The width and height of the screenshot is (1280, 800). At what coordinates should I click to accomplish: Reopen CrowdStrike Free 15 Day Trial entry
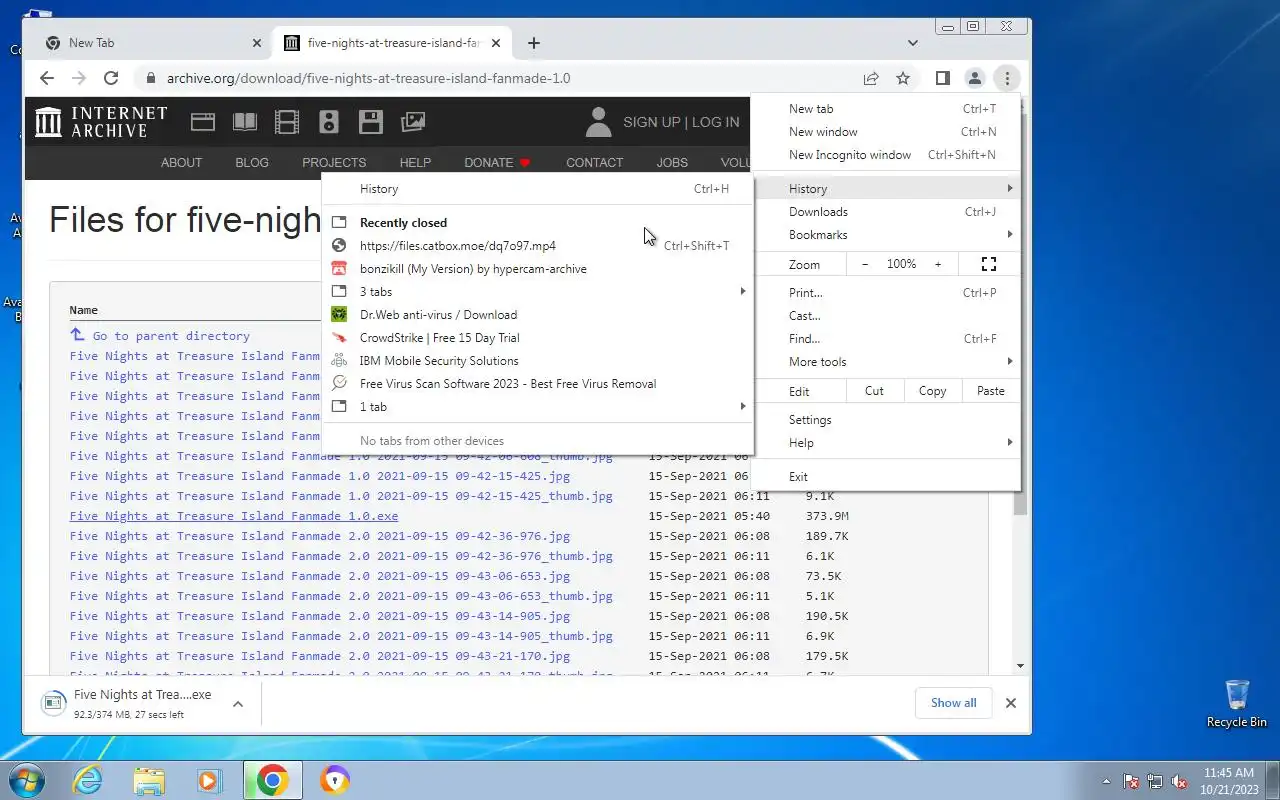point(540,338)
